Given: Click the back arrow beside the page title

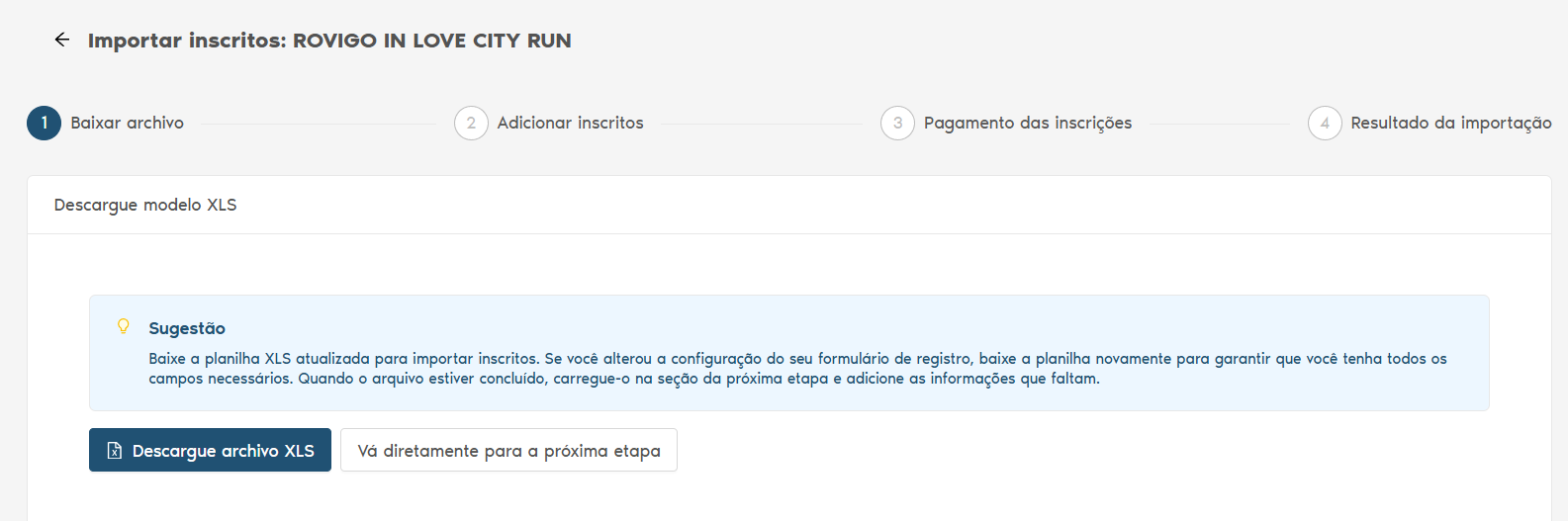Looking at the screenshot, I should point(62,40).
